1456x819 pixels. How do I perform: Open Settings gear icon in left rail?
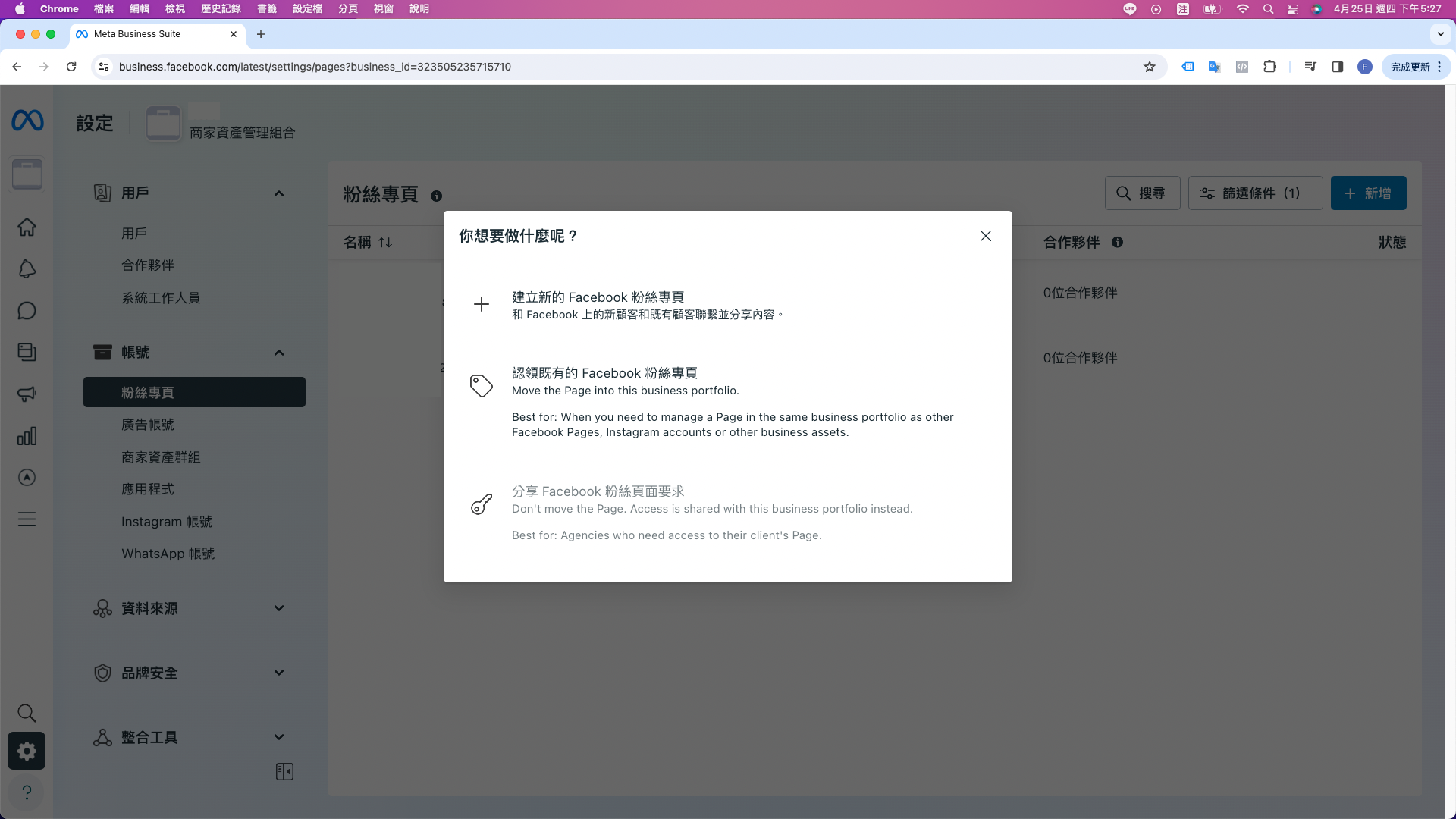coord(27,751)
